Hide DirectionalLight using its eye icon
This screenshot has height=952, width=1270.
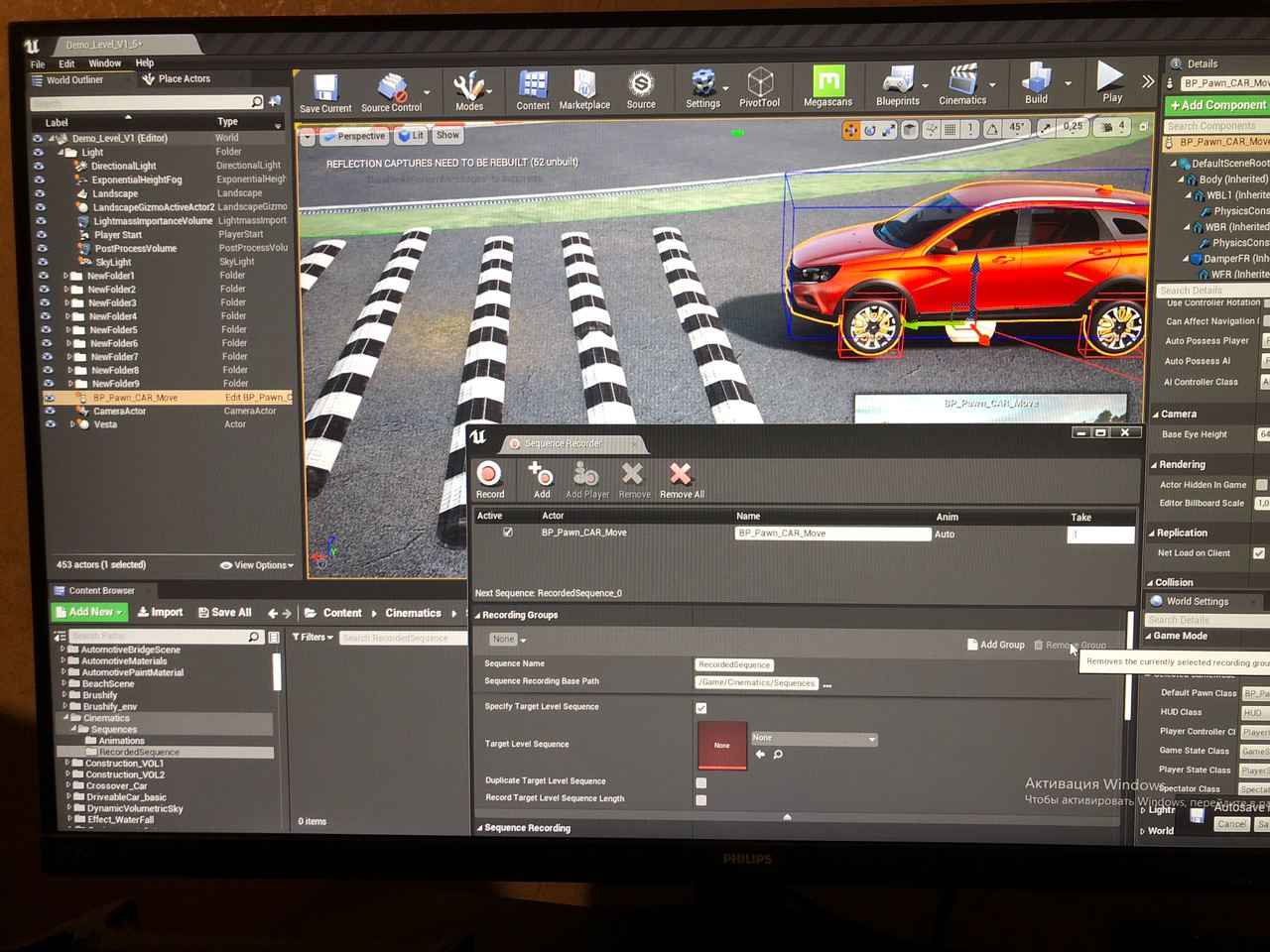point(39,167)
